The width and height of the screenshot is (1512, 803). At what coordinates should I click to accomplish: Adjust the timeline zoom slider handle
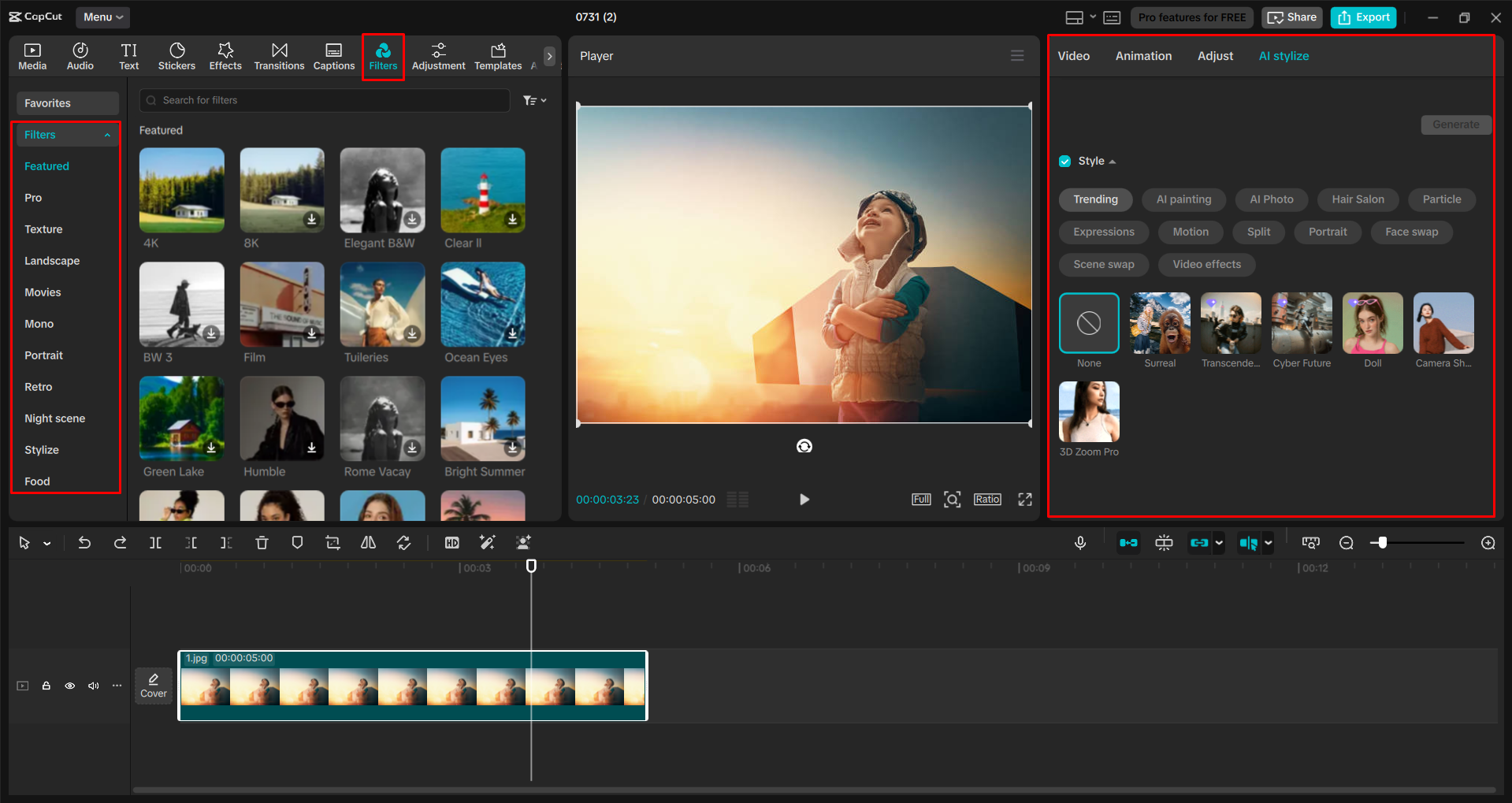[1382, 543]
